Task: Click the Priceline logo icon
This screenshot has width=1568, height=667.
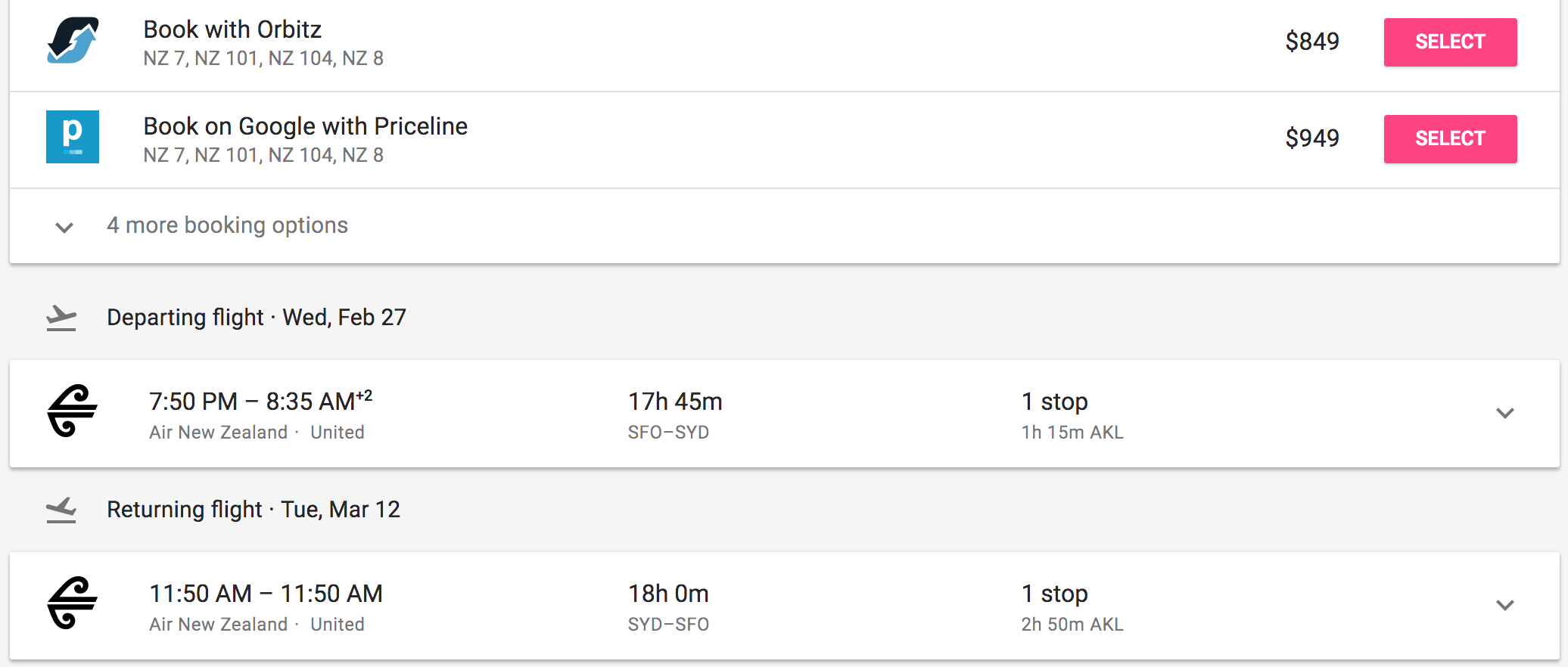Action: (x=73, y=137)
